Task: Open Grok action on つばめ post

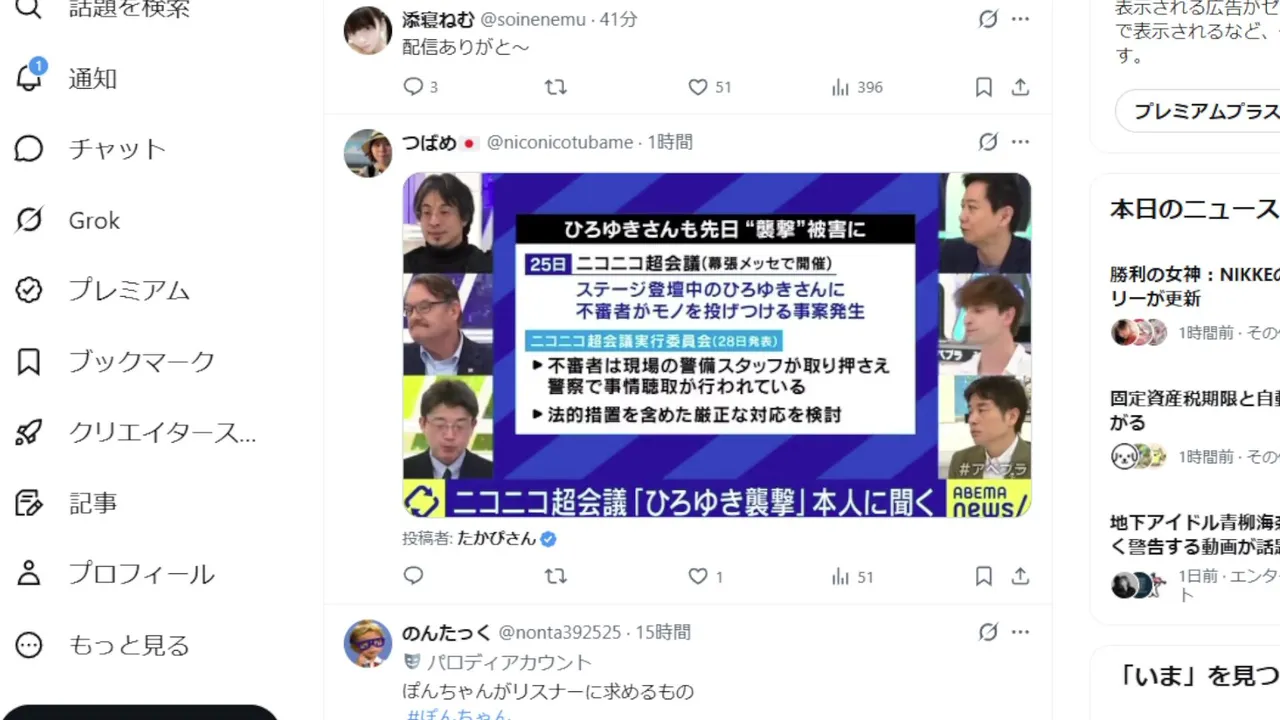Action: pos(988,142)
